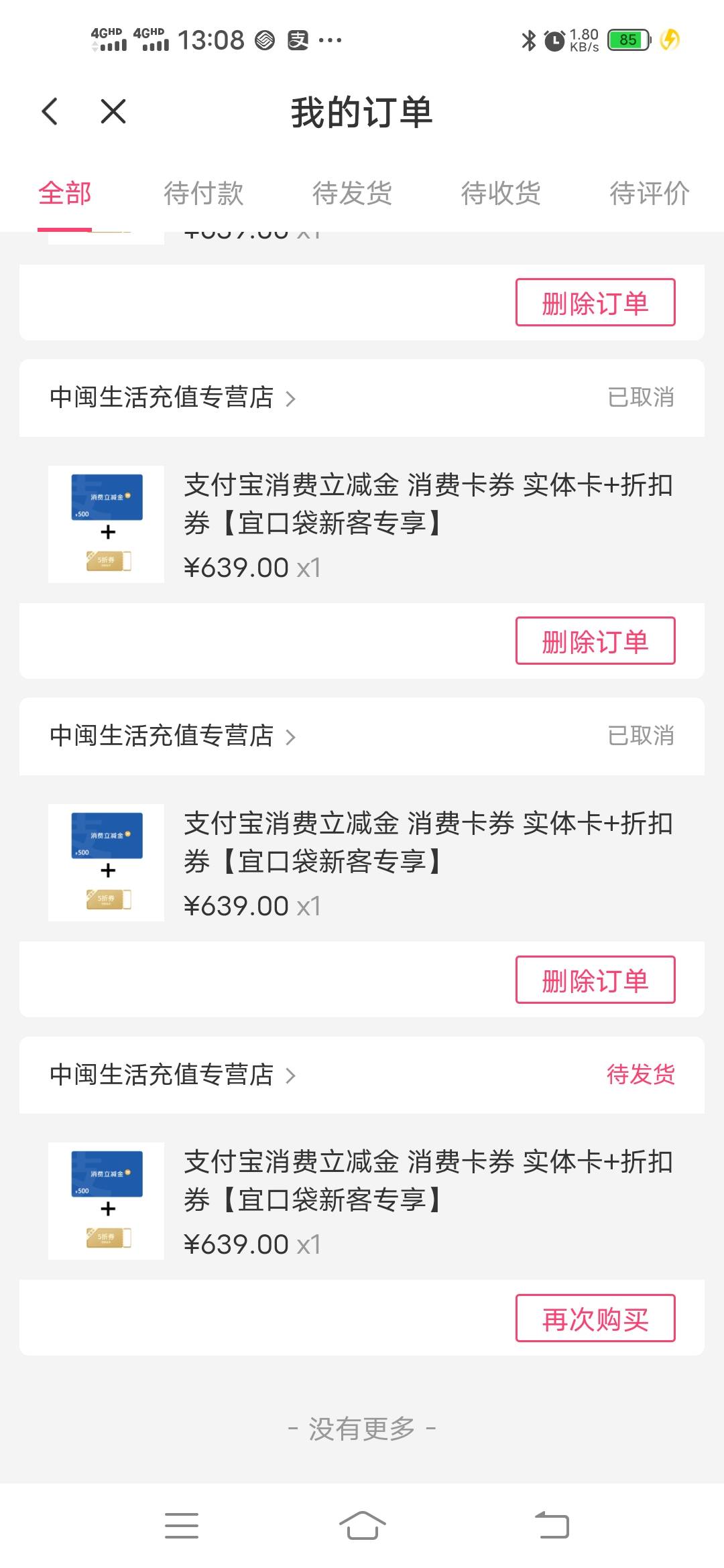Open product thumbnail of 待发货 order
Image resolution: width=724 pixels, height=1568 pixels.
106,1201
